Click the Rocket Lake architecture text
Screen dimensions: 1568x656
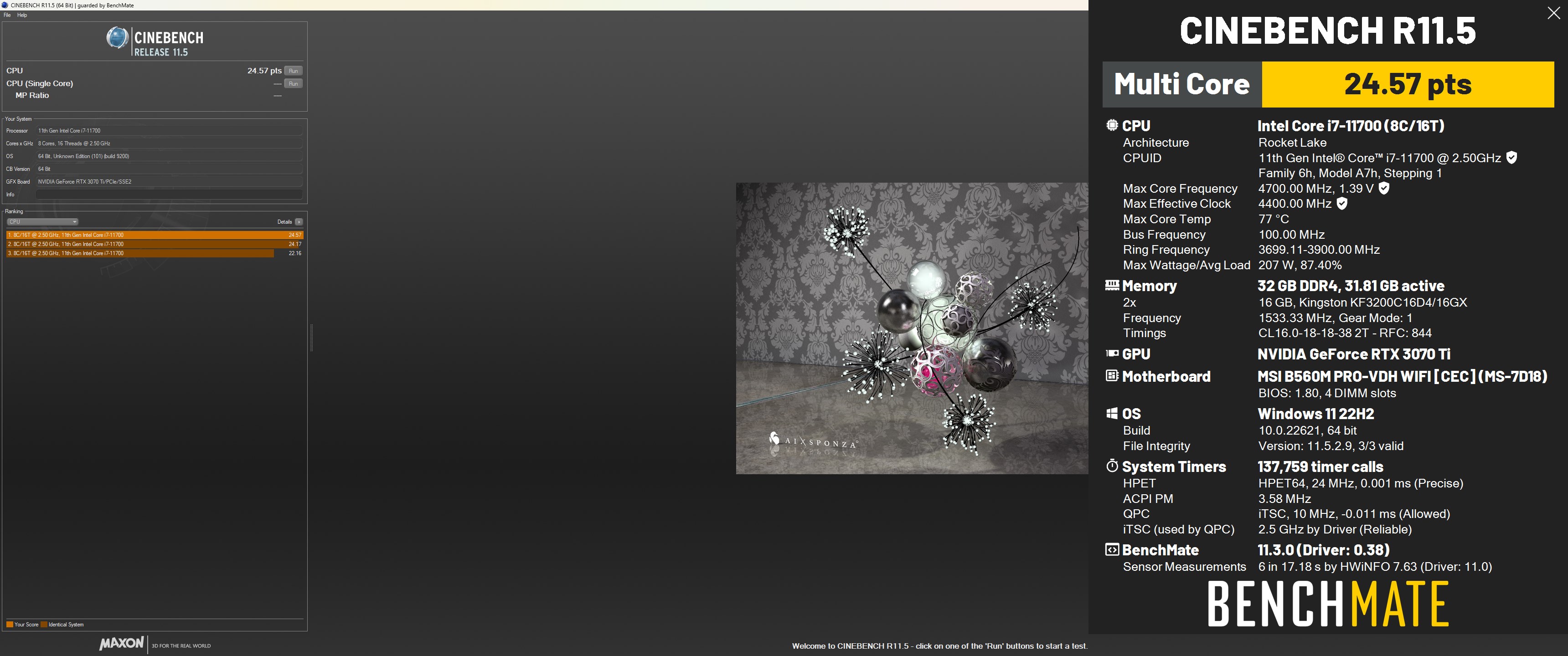(x=1292, y=143)
